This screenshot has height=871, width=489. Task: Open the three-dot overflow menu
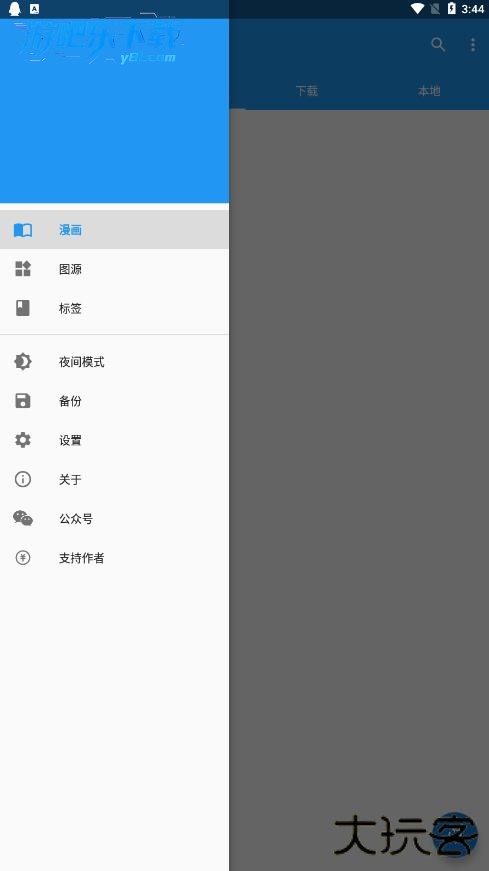pos(473,44)
